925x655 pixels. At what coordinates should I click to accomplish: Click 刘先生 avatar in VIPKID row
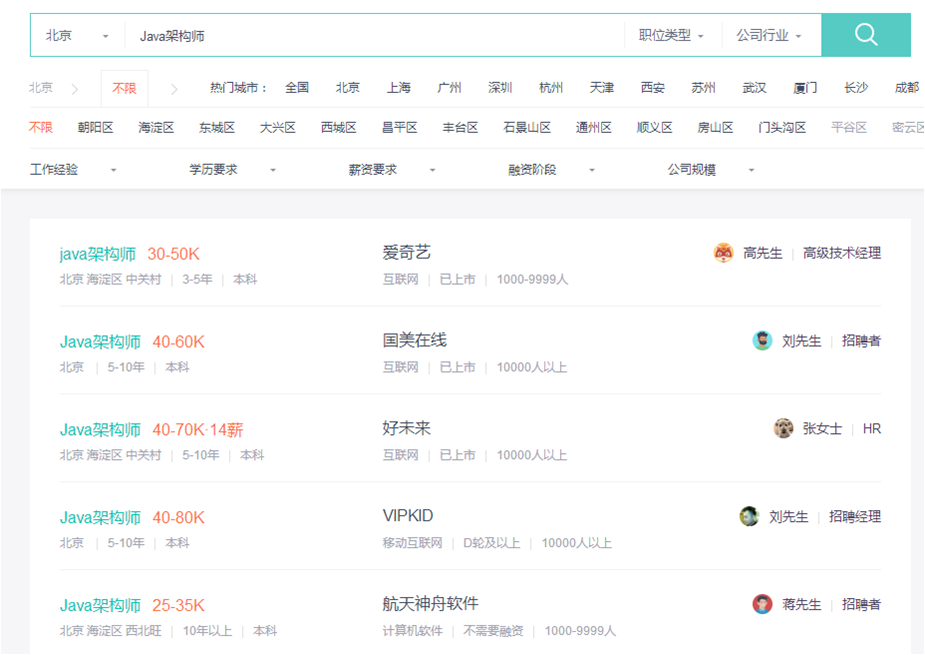point(749,516)
